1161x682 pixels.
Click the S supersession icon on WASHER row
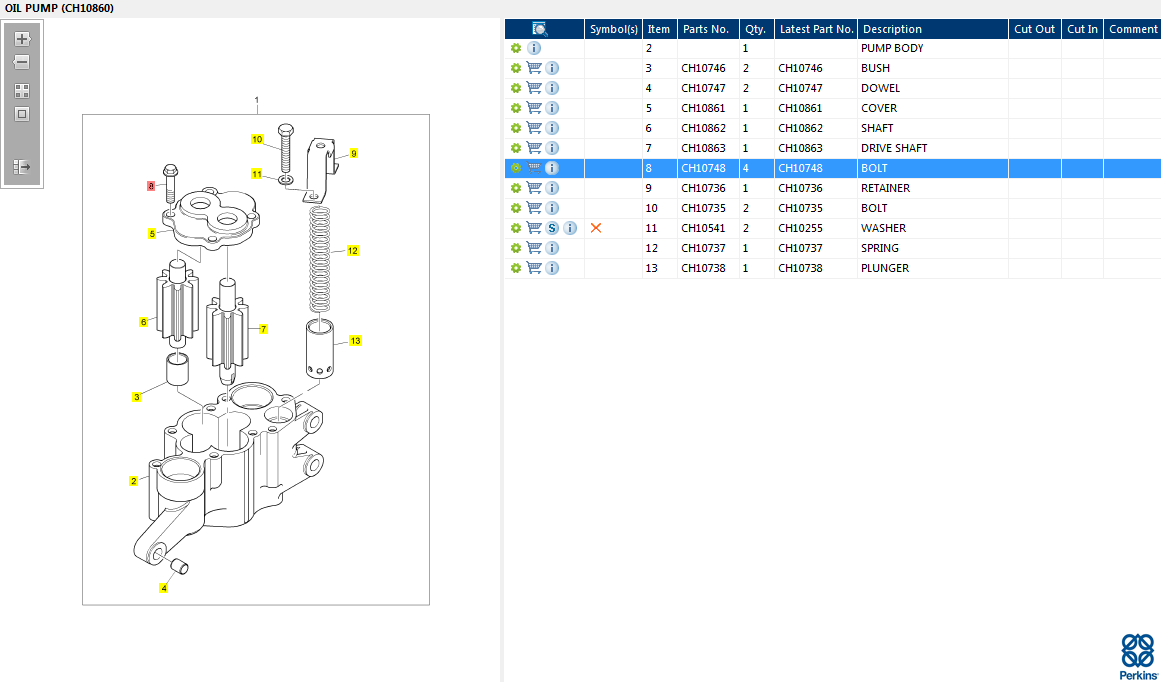coord(552,228)
